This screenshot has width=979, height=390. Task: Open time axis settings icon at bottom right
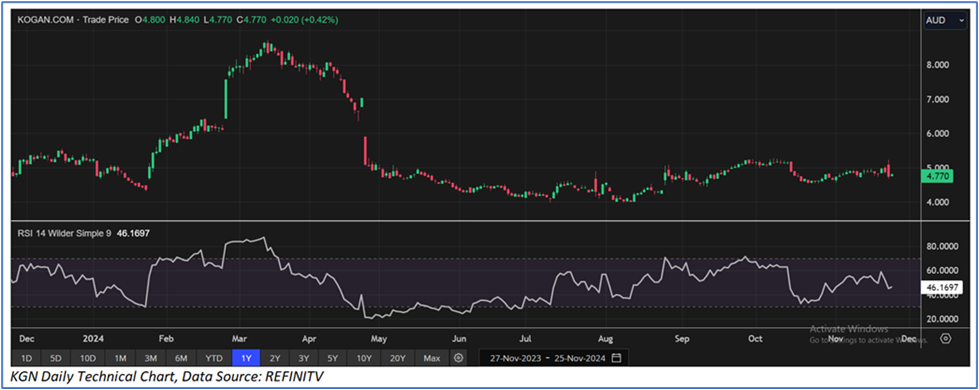tap(946, 339)
